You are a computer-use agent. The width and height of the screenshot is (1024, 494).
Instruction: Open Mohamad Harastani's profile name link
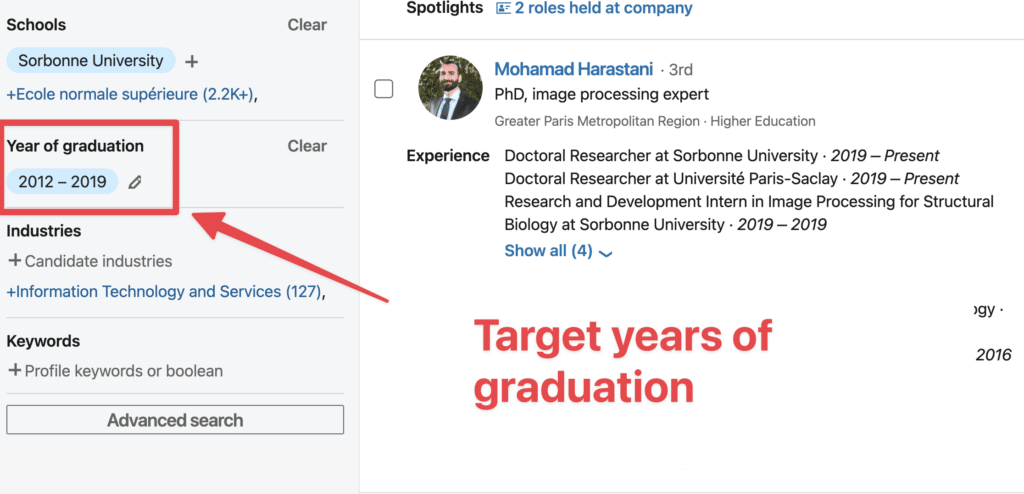tap(574, 69)
